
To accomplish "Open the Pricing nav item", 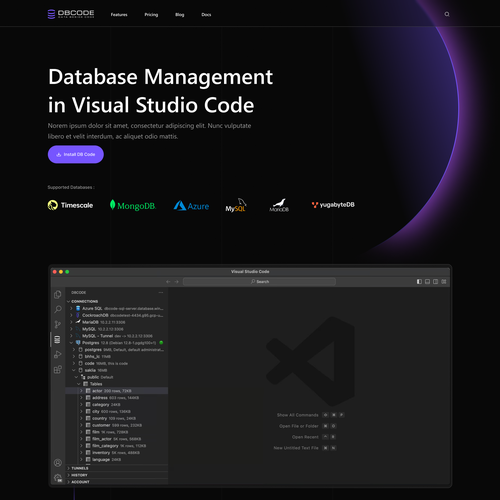I will pyautogui.click(x=151, y=15).
